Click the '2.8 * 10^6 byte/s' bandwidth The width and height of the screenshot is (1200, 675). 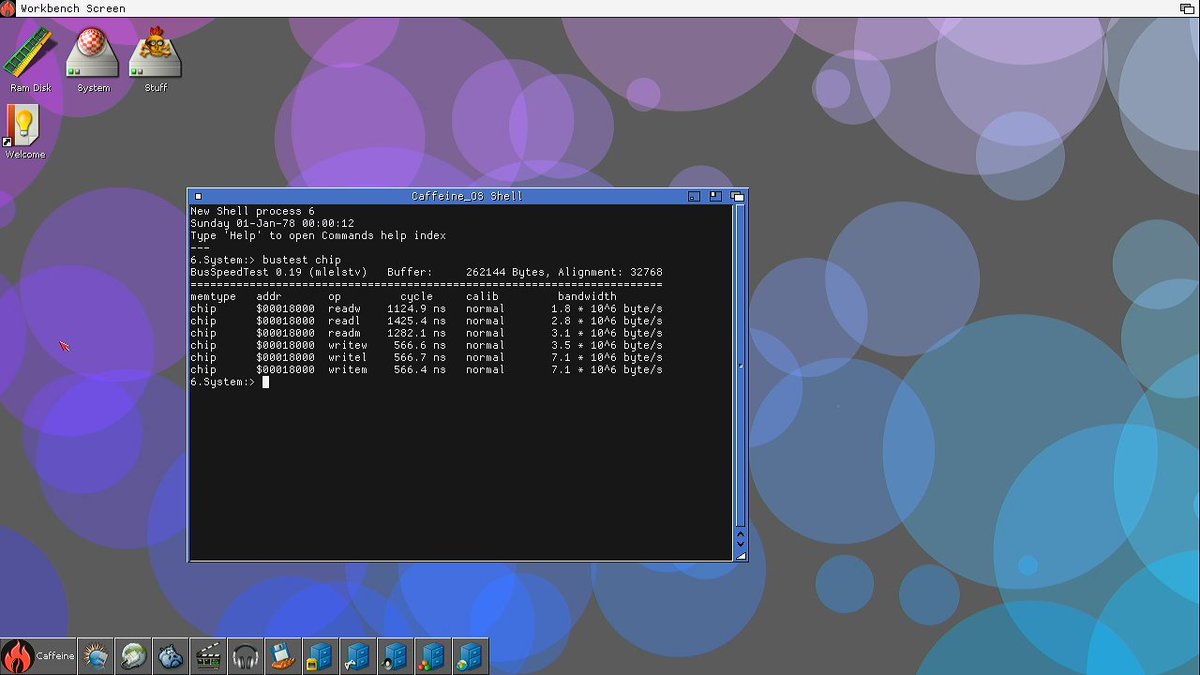click(x=607, y=321)
